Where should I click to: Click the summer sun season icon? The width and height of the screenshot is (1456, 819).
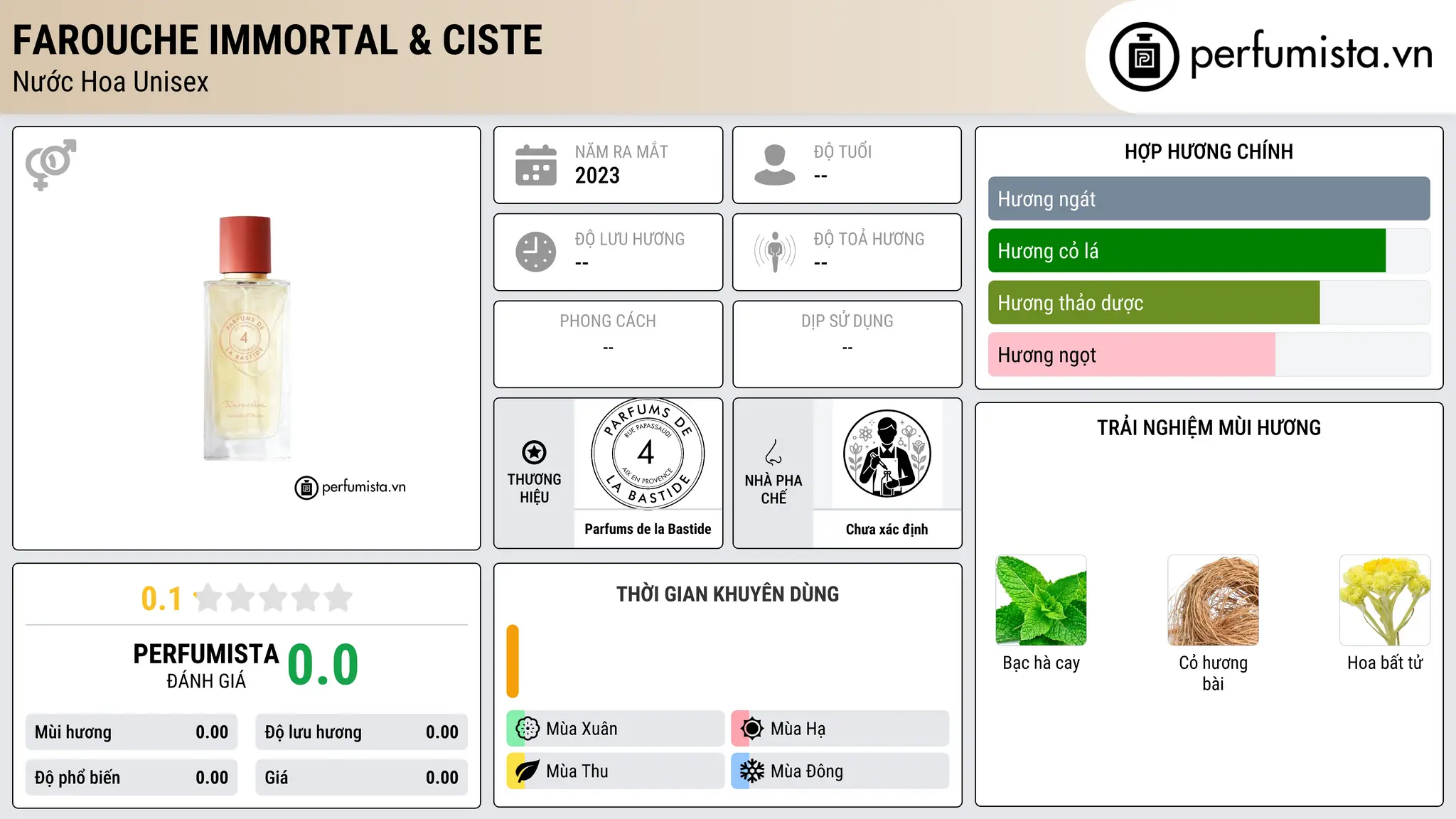[x=751, y=728]
